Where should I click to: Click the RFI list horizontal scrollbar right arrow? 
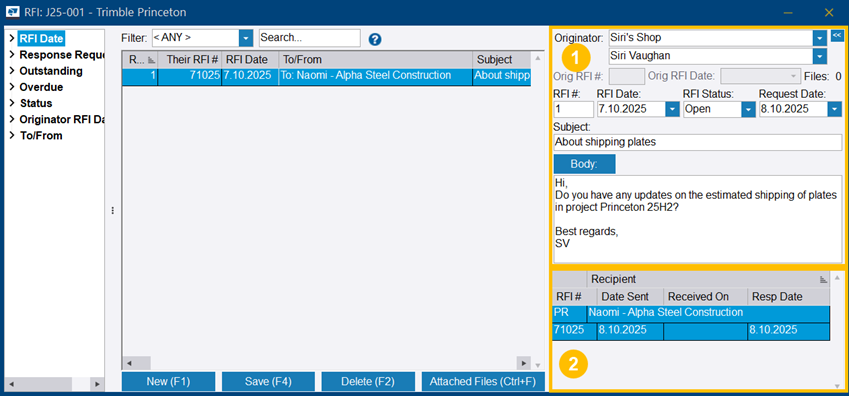click(x=523, y=363)
